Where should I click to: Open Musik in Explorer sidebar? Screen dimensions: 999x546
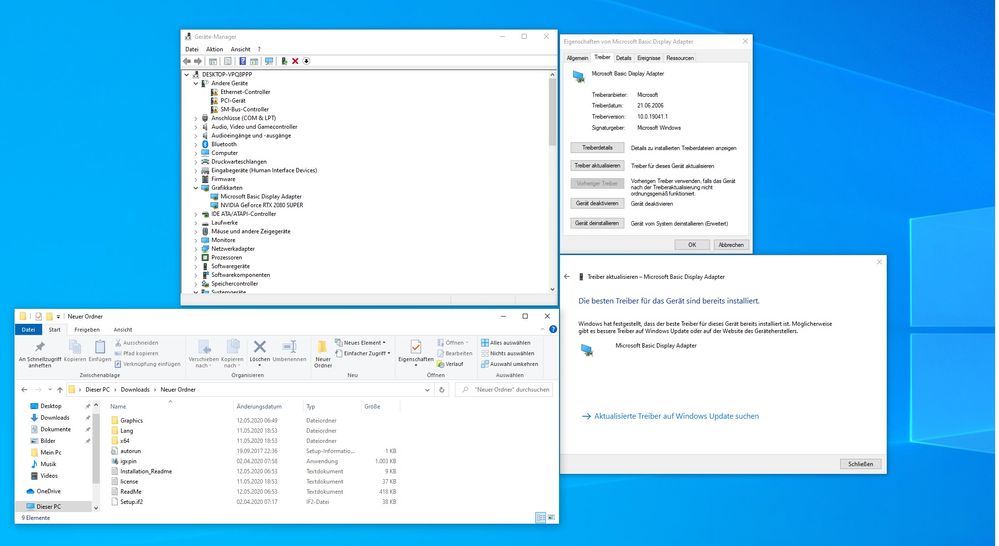(48, 464)
